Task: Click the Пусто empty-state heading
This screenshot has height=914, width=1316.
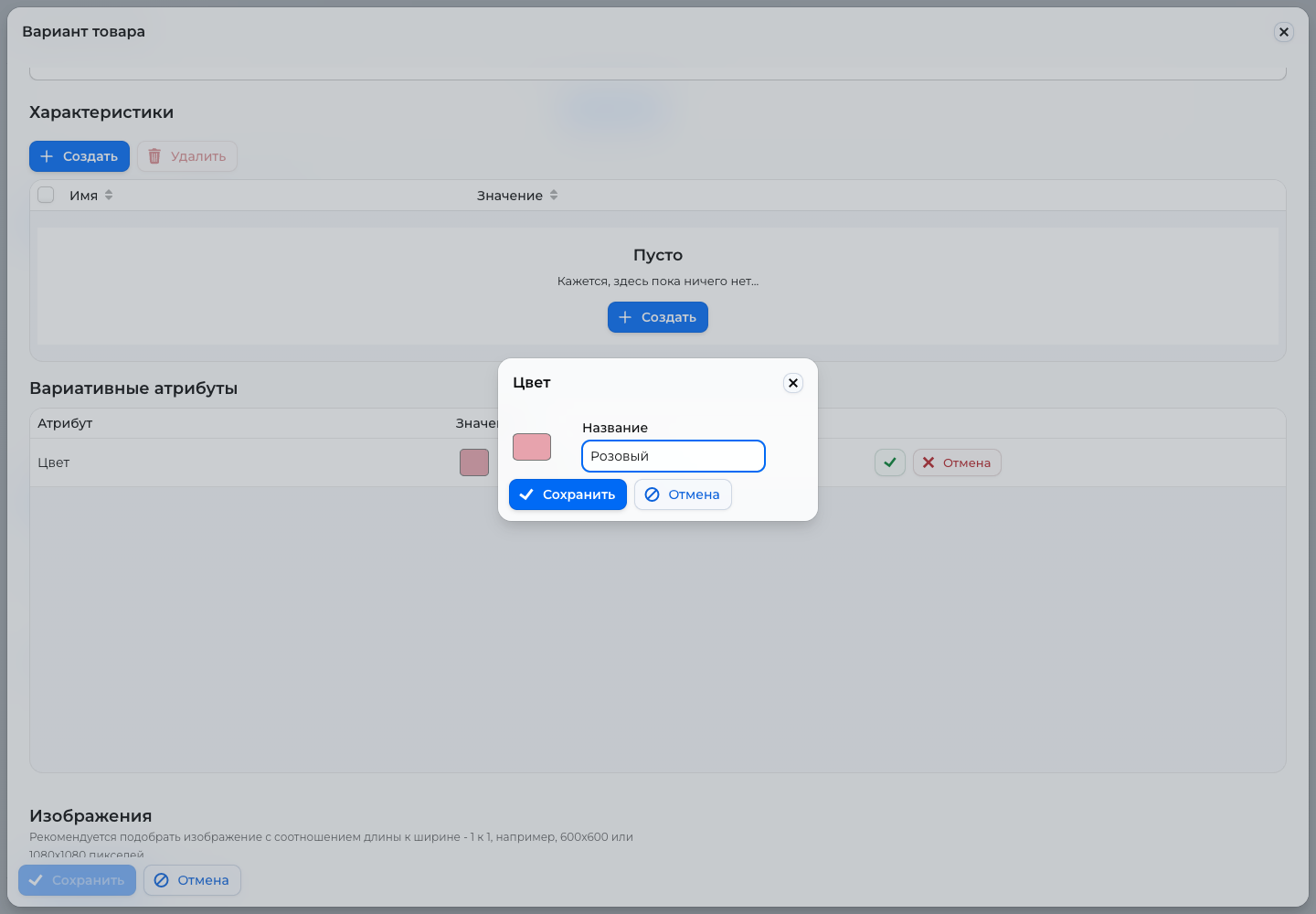Action: point(658,255)
